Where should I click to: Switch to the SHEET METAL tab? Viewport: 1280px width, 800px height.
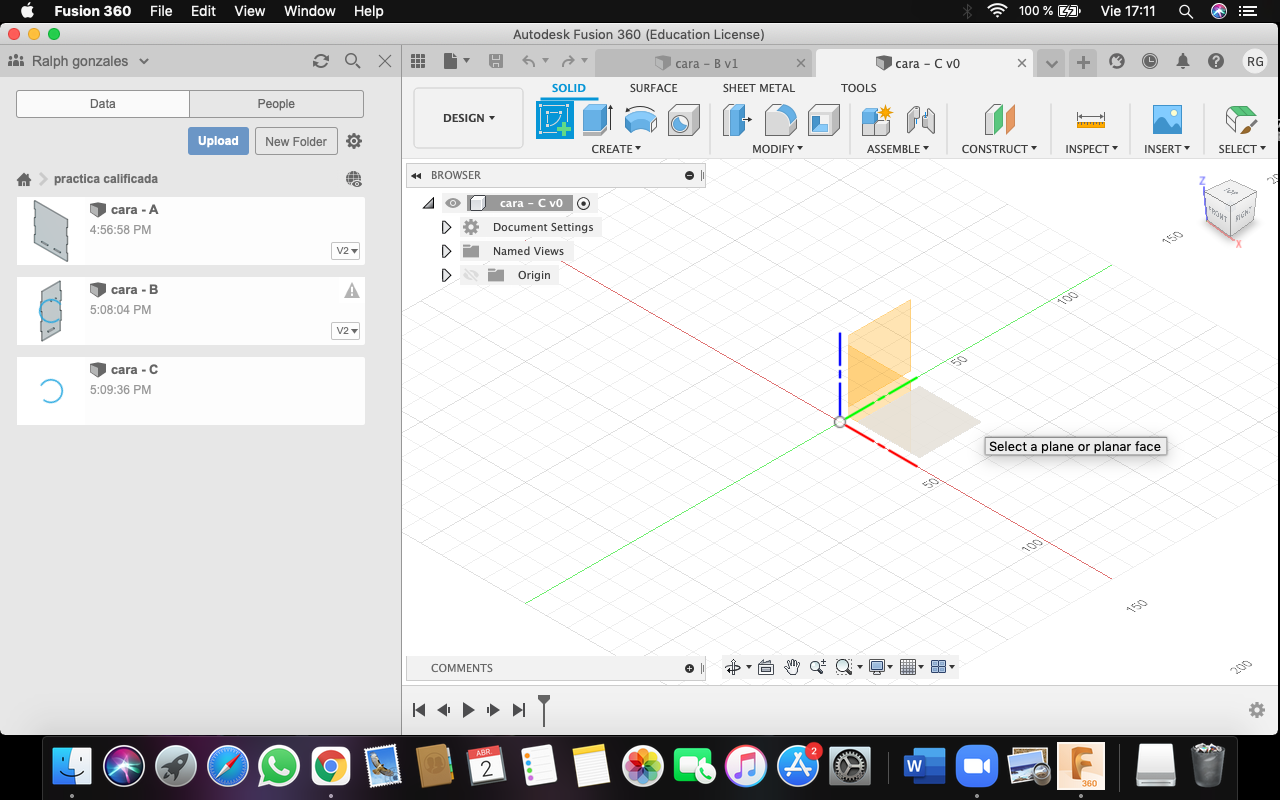click(759, 88)
